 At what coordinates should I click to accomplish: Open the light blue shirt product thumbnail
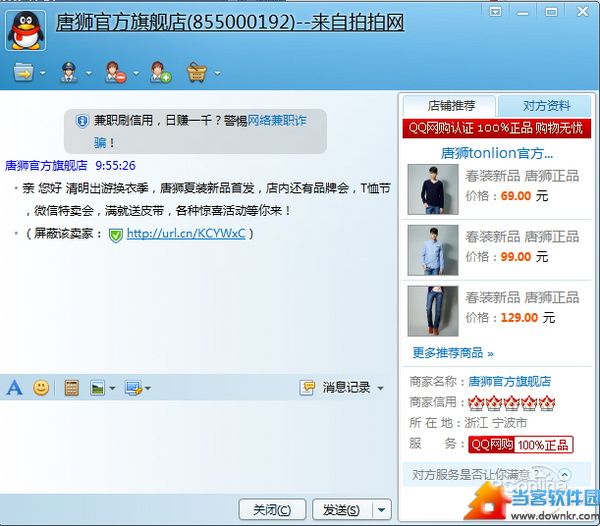[x=433, y=250]
